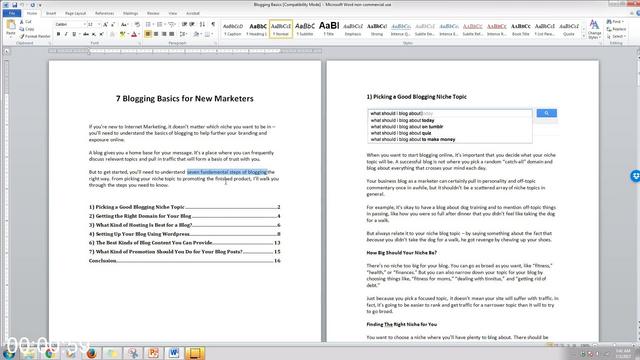Open the Change Case dropdown
The width and height of the screenshot is (640, 360).
pyautogui.click(x=124, y=25)
